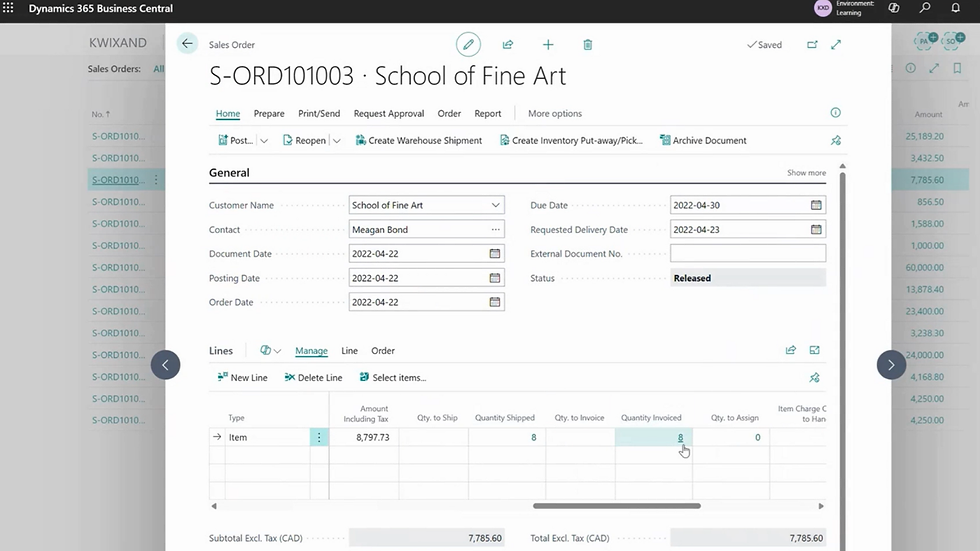Open the Customer Name dropdown
Viewport: 980px width, 551px height.
coord(495,205)
